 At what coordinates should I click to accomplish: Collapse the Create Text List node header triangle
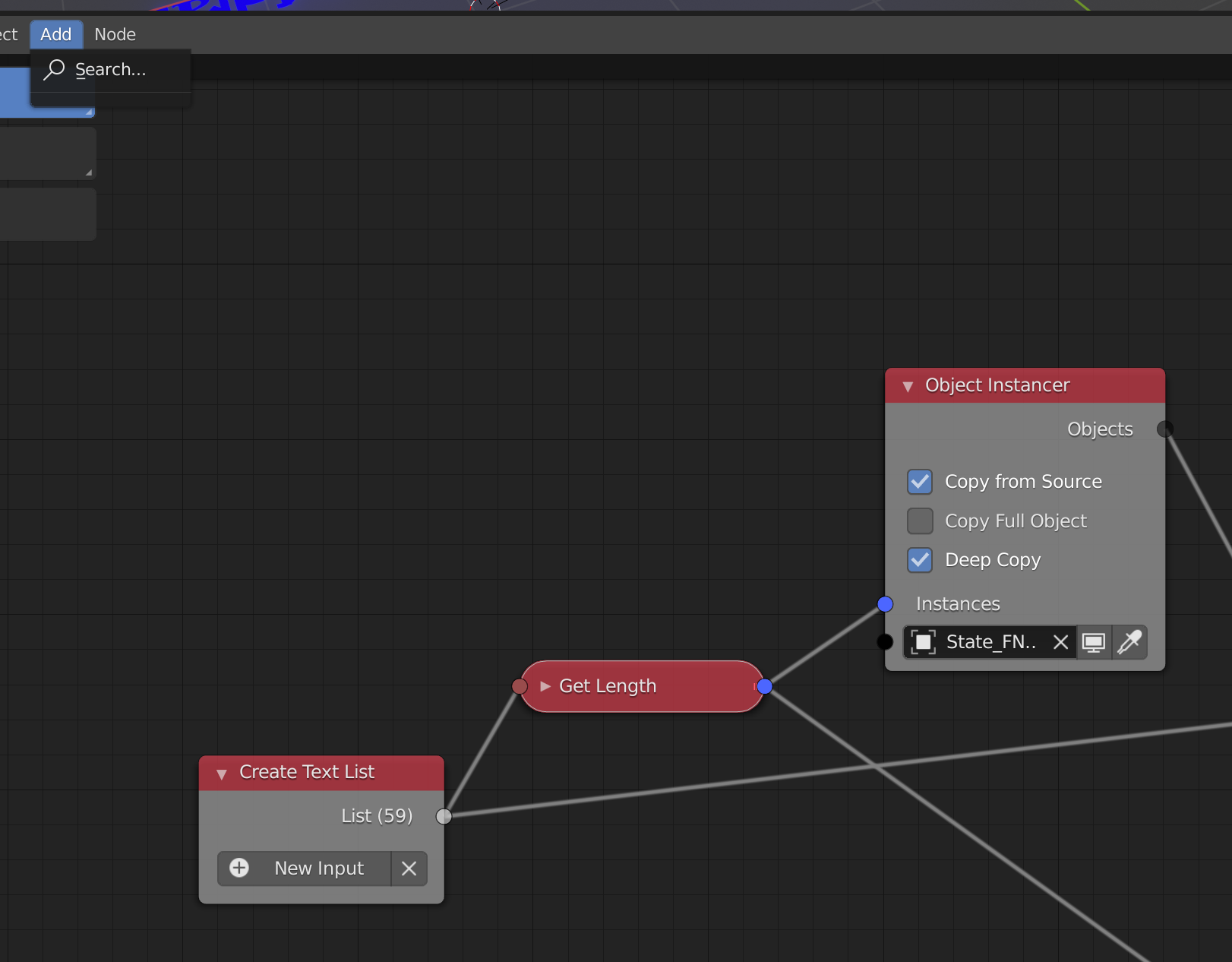(x=221, y=773)
